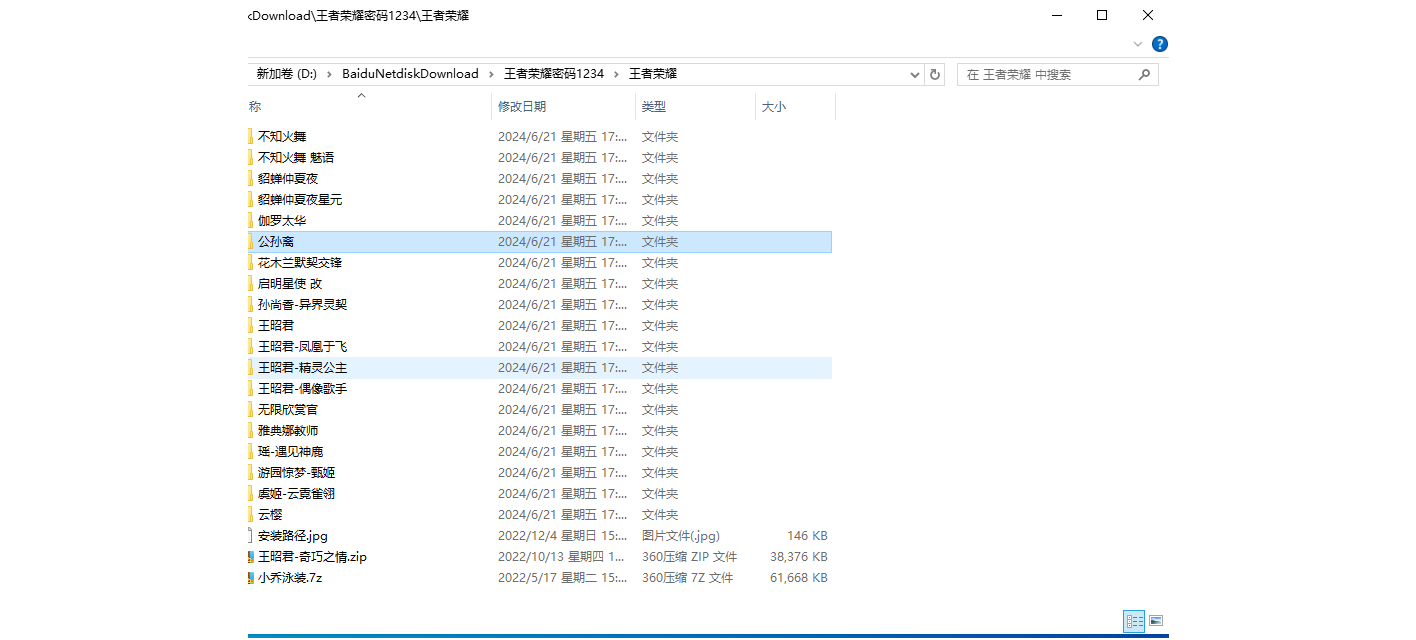Select the 雅典娜教师 folder
Viewport: 1416px width, 640px height.
[x=288, y=430]
